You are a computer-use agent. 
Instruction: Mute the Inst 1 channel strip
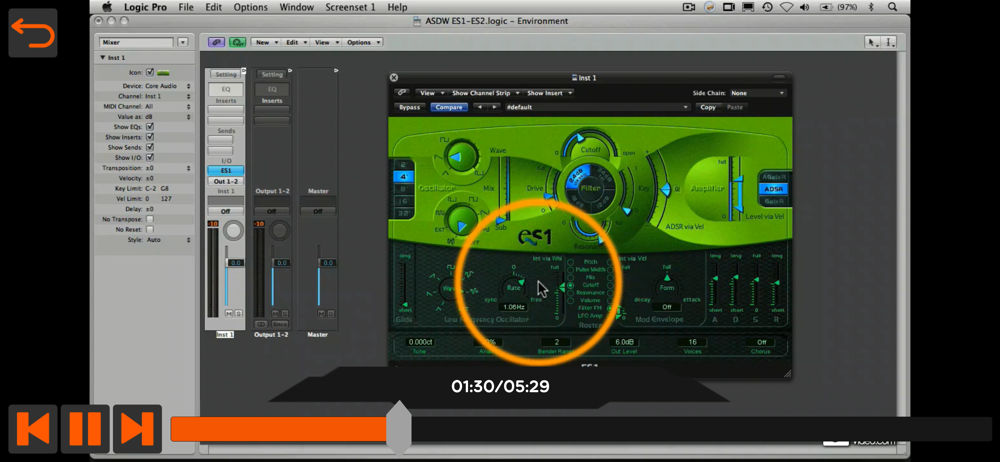[229, 313]
